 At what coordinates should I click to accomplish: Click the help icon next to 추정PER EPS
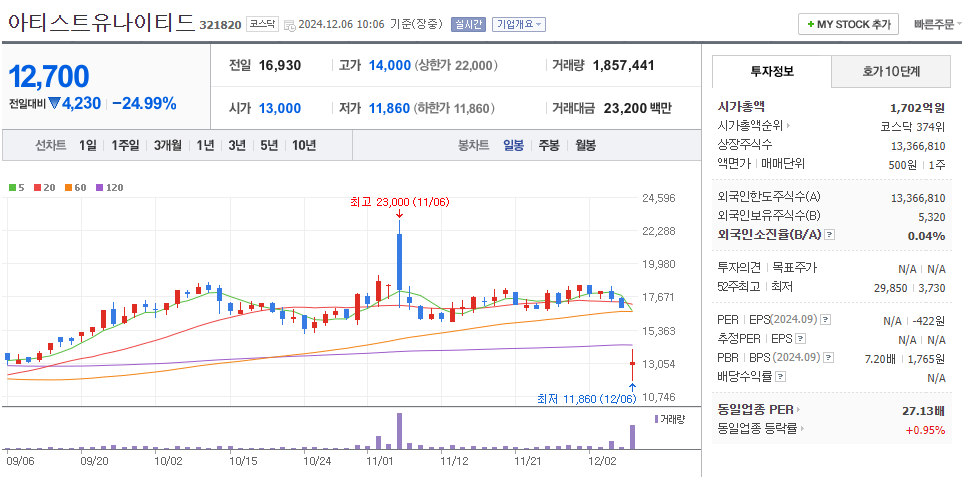tap(800, 339)
